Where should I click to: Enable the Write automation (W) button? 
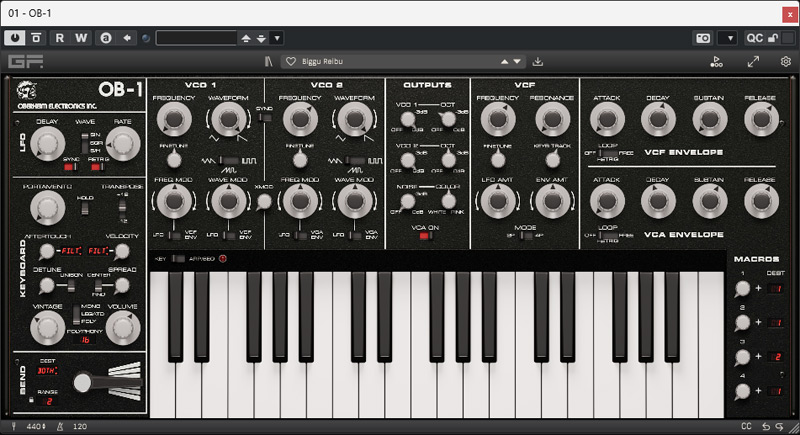coord(82,38)
